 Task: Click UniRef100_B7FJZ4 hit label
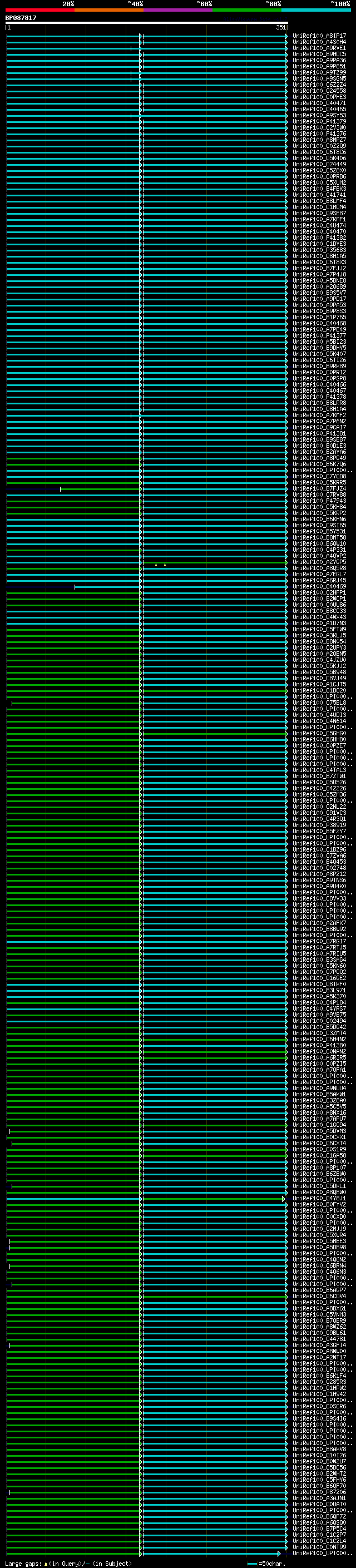(x=319, y=488)
